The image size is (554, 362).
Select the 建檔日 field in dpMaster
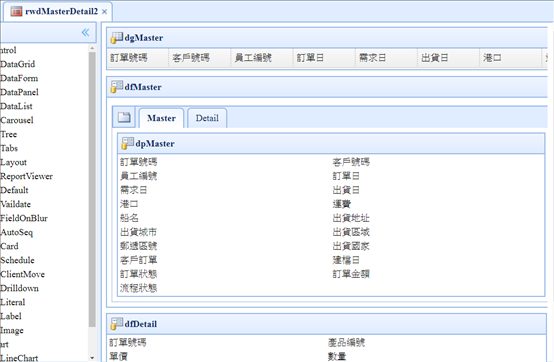coord(346,260)
